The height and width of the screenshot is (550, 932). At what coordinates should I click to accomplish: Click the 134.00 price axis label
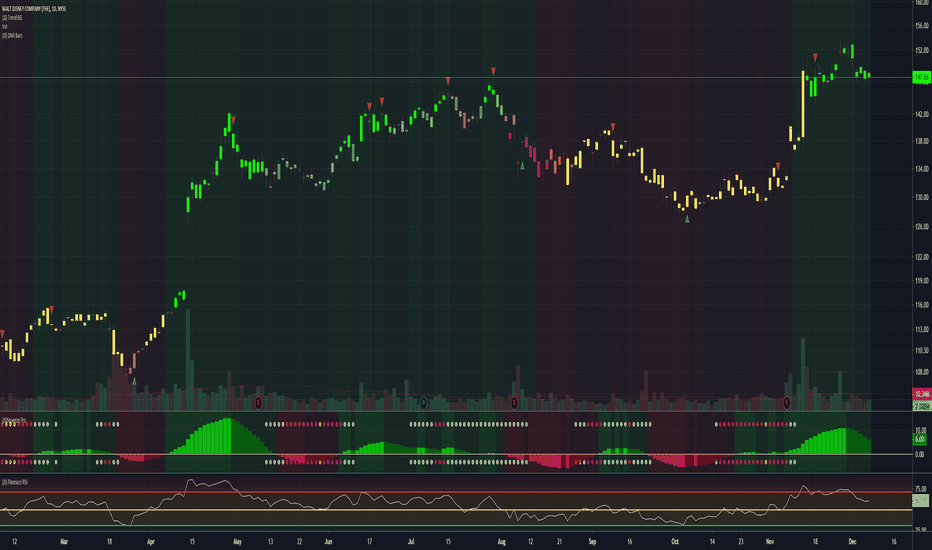point(922,169)
